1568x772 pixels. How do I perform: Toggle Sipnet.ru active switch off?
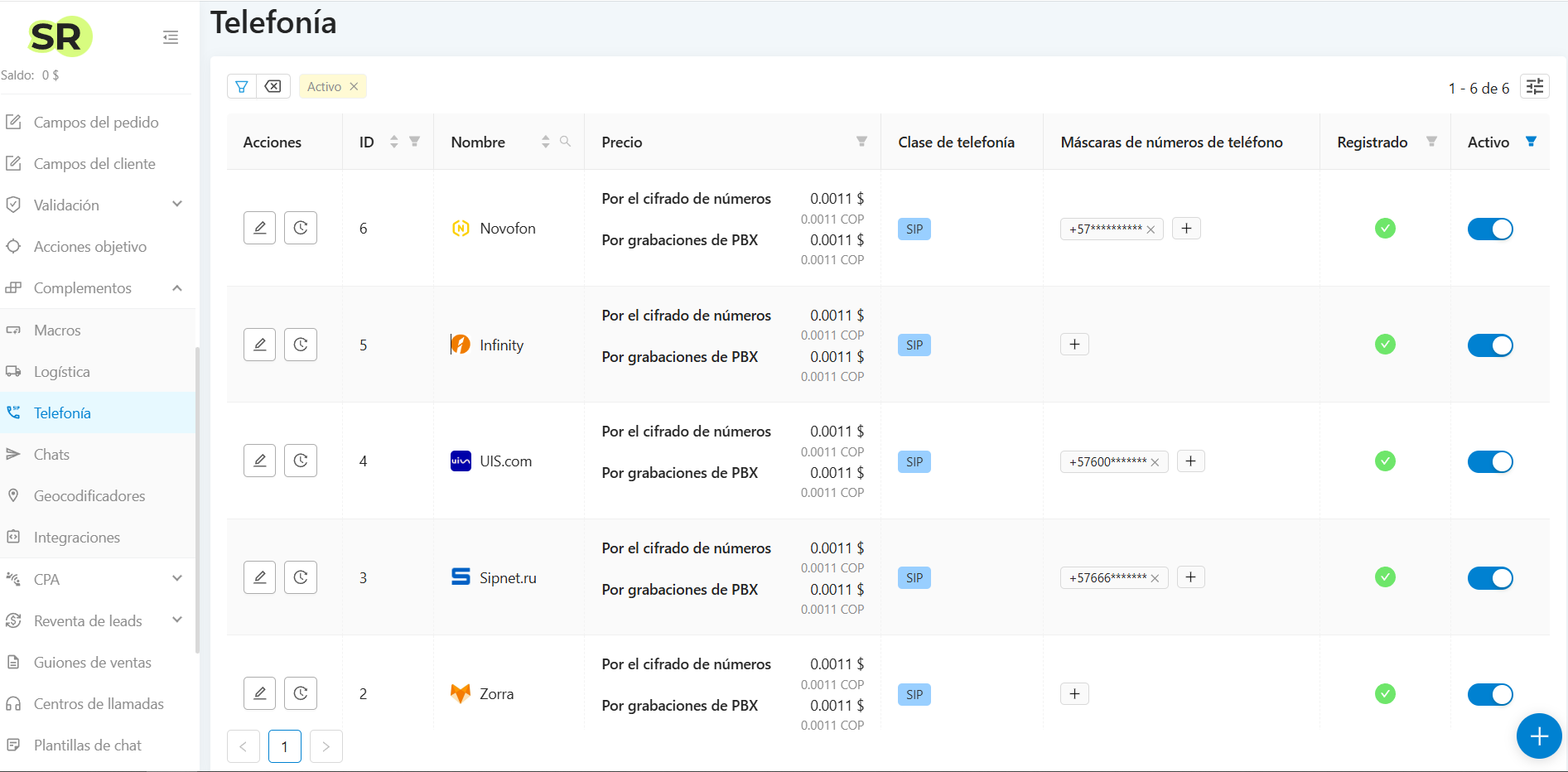click(1489, 578)
